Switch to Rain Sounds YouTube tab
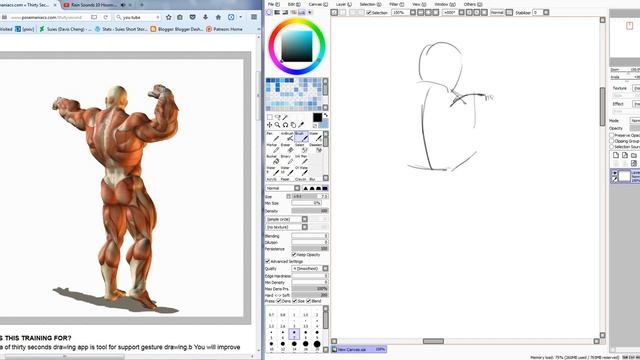The image size is (640, 360). [93, 5]
